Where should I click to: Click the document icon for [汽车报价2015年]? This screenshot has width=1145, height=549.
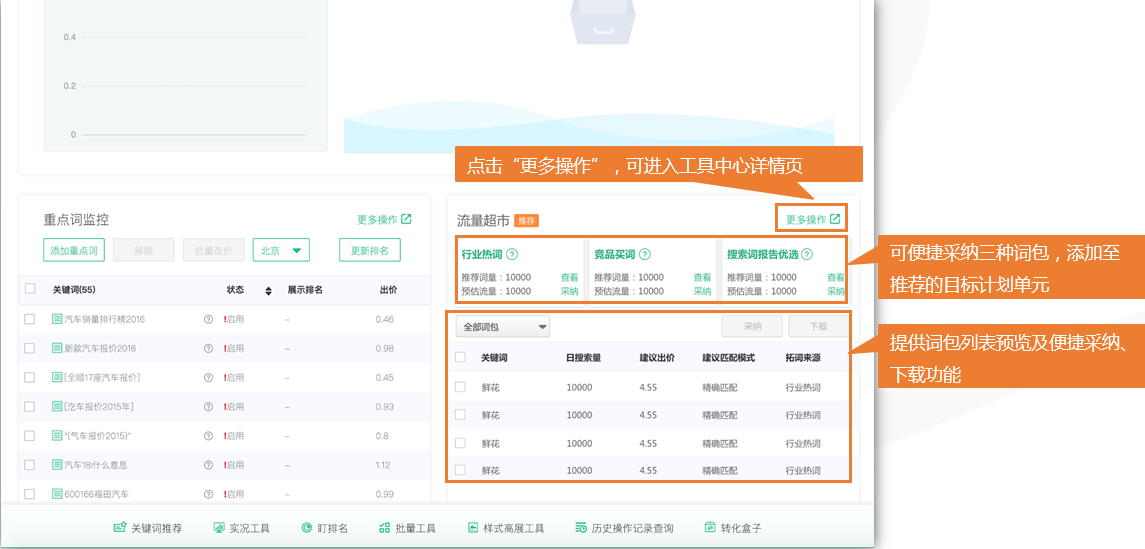click(x=57, y=407)
